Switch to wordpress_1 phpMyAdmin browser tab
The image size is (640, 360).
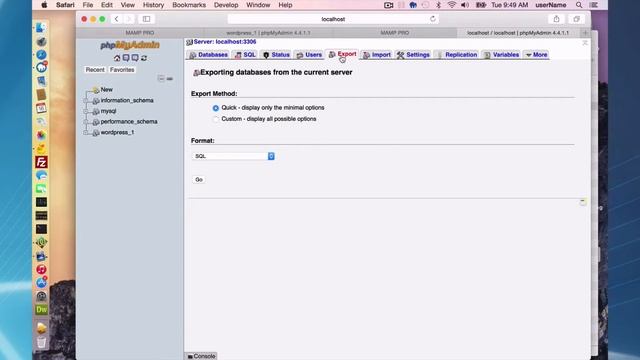pos(268,33)
